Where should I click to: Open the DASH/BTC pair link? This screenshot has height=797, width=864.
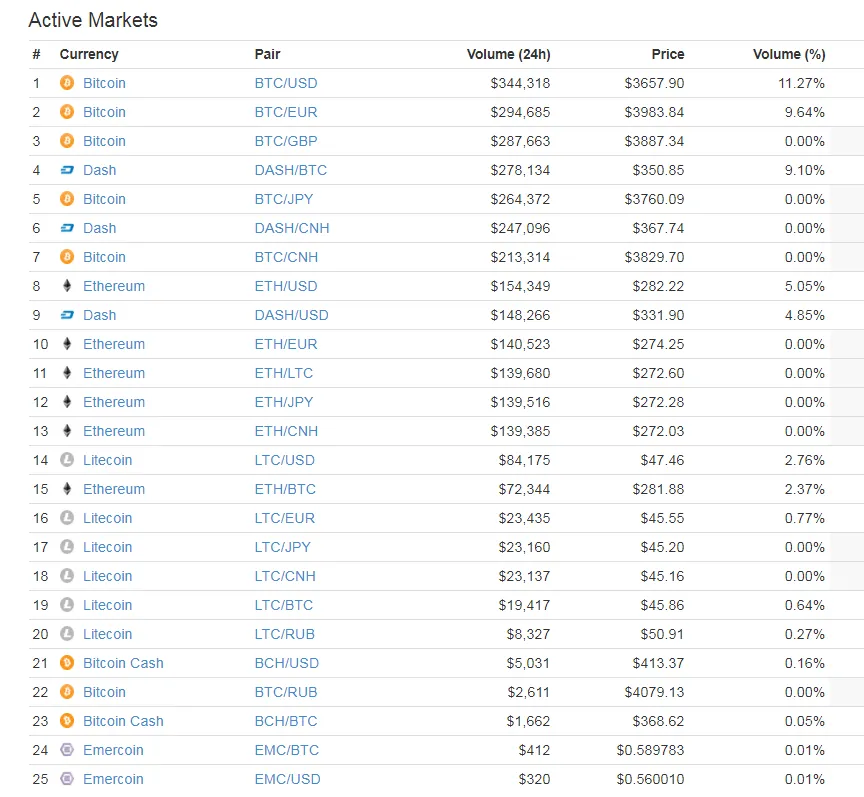point(290,170)
